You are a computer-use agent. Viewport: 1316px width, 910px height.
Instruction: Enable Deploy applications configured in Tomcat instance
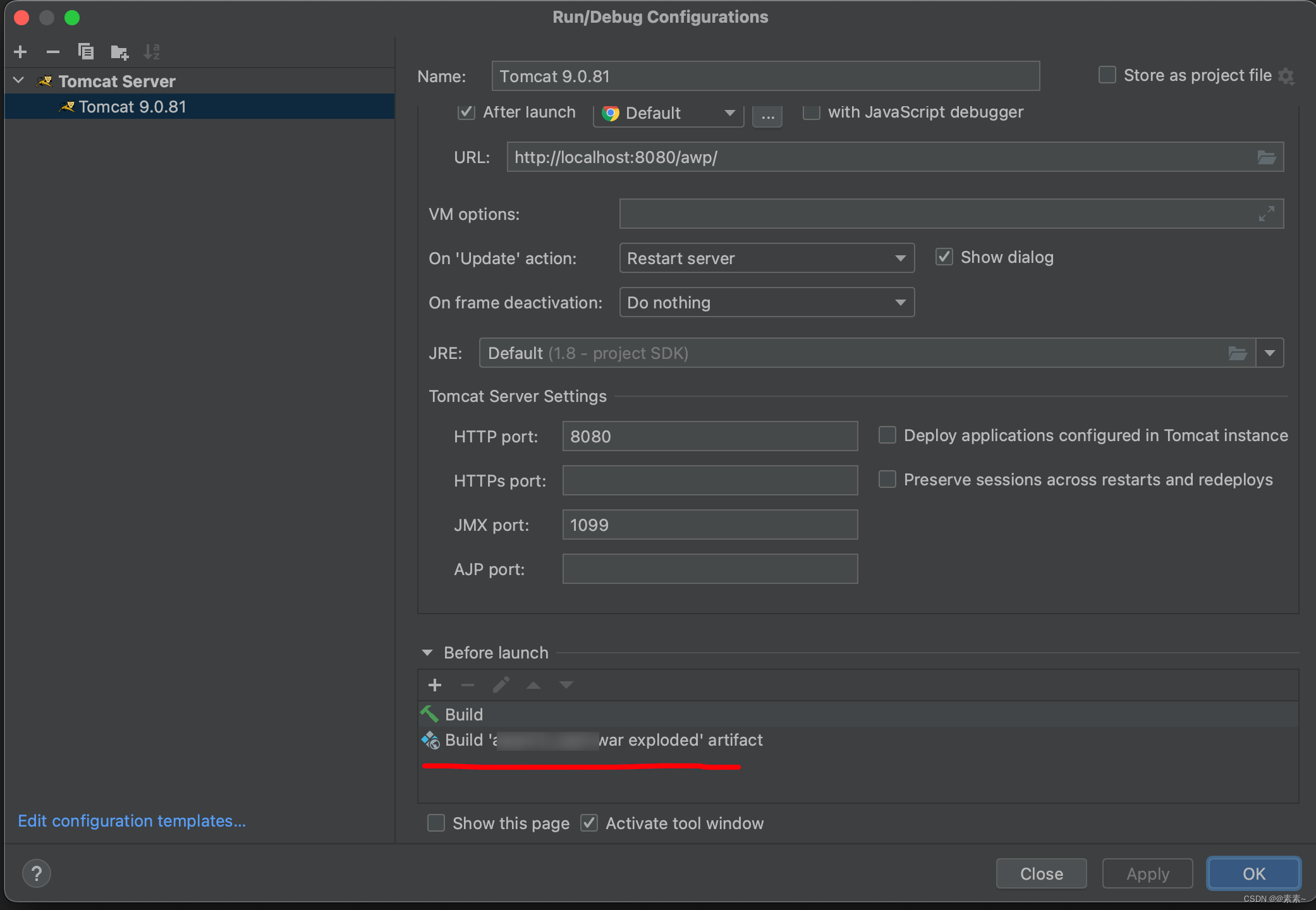[887, 435]
